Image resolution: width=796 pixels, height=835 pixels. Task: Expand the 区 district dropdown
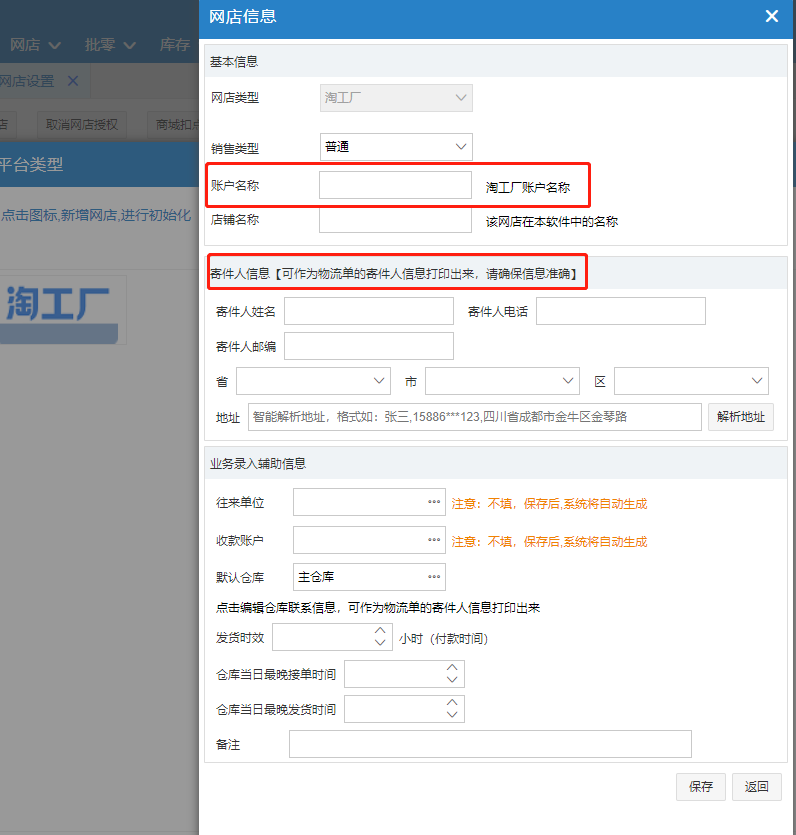pyautogui.click(x=691, y=381)
